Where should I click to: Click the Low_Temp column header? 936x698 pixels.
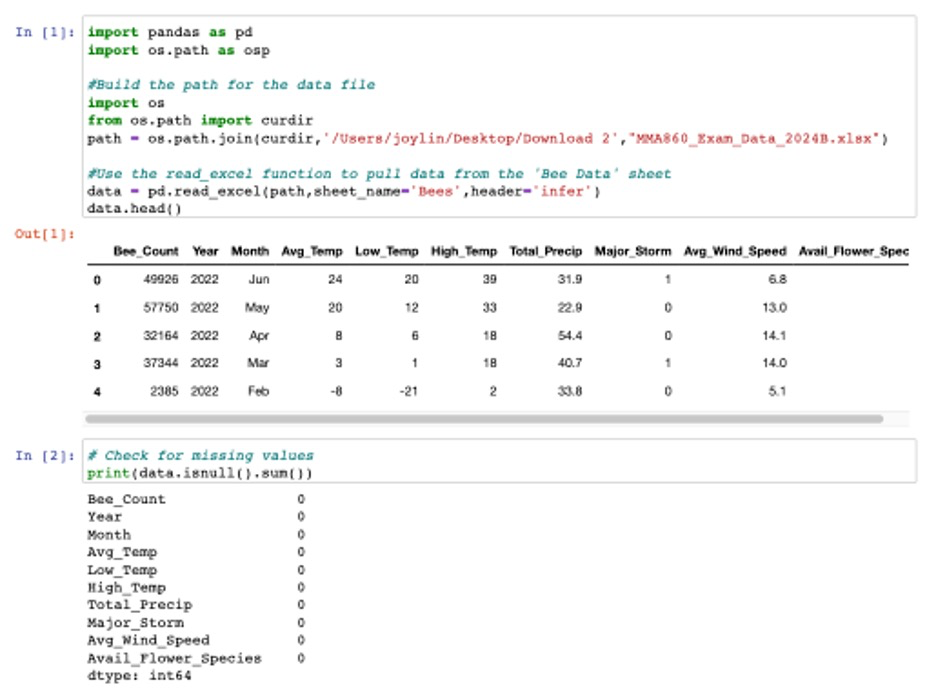(x=386, y=251)
